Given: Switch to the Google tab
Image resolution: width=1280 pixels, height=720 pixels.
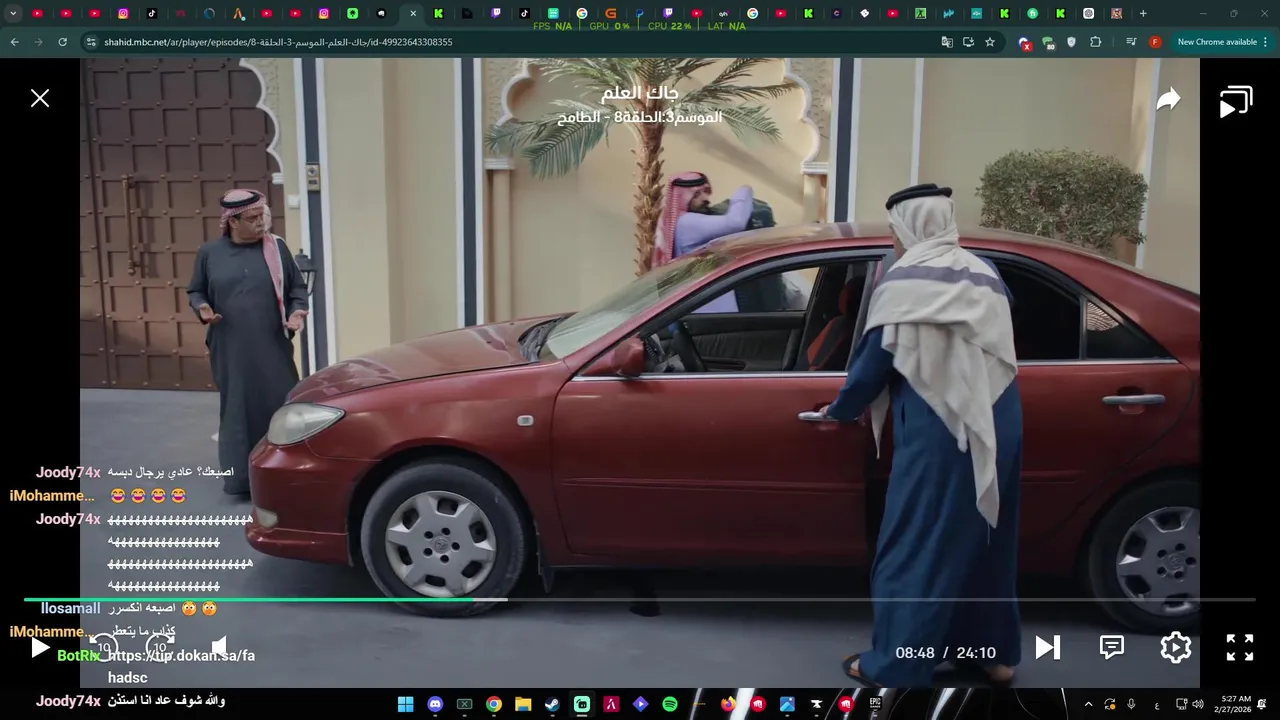Looking at the screenshot, I should click(x=582, y=13).
